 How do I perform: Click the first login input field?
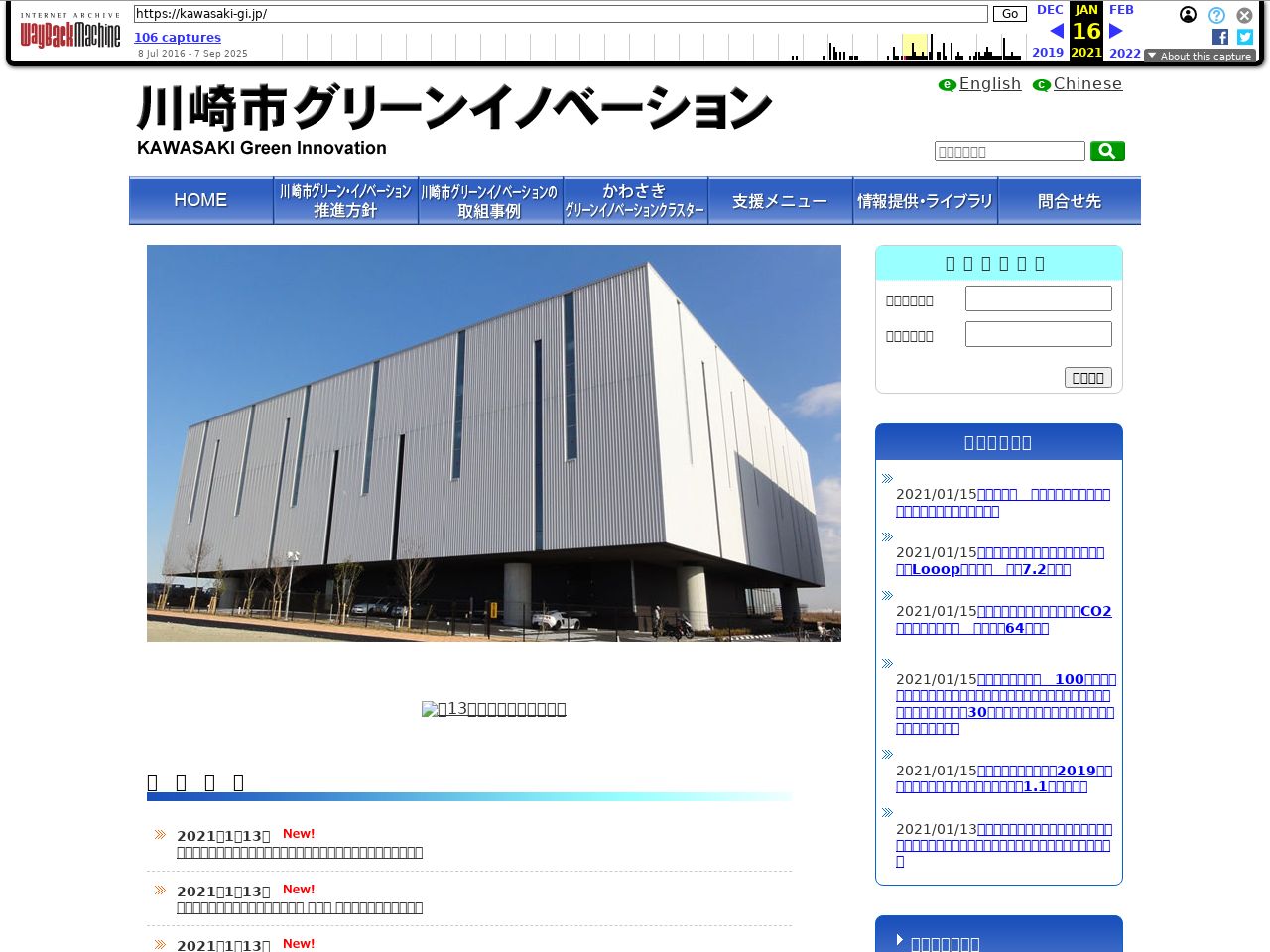click(x=1038, y=298)
